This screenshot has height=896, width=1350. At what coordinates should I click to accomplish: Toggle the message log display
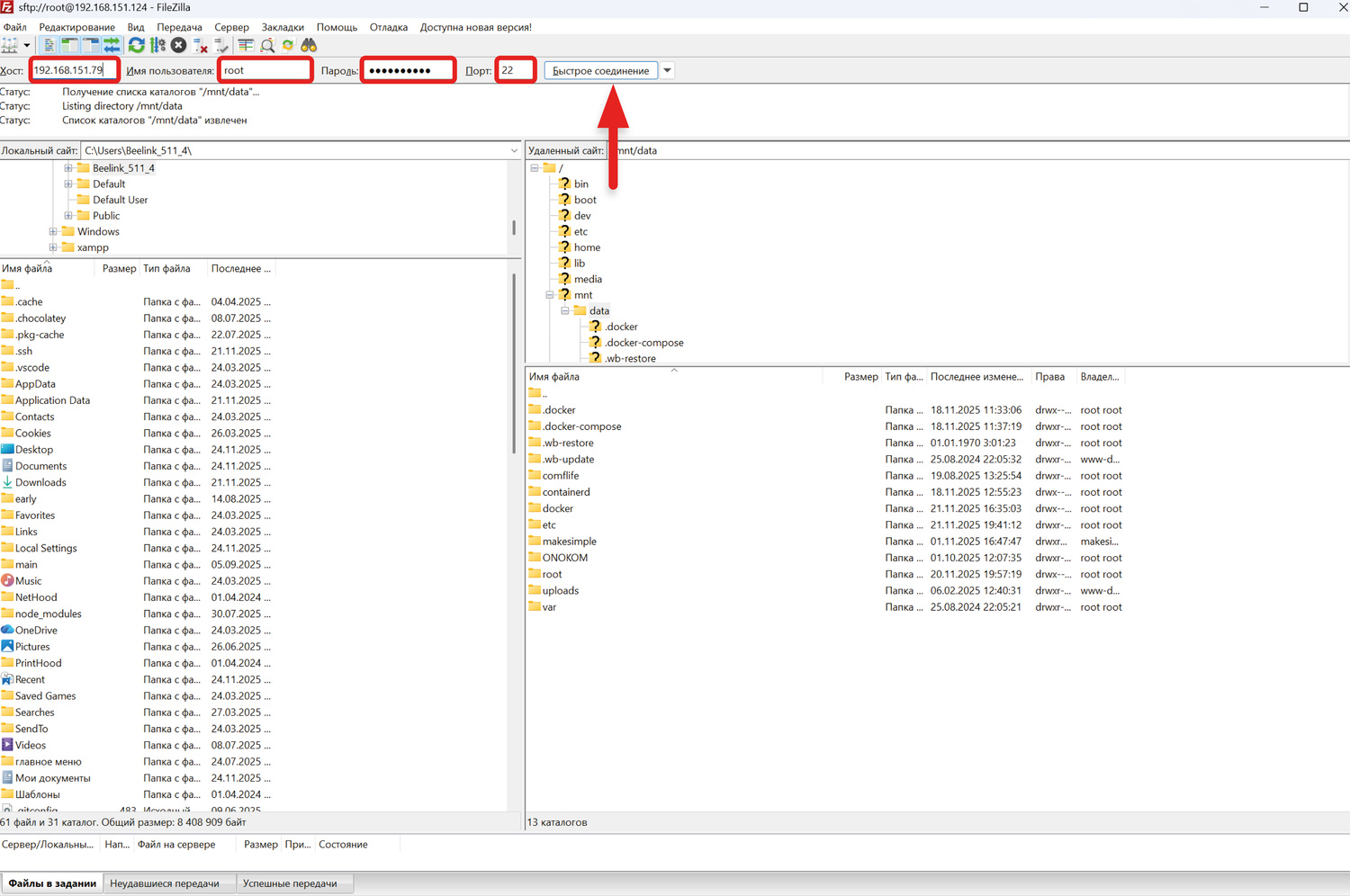(x=49, y=45)
